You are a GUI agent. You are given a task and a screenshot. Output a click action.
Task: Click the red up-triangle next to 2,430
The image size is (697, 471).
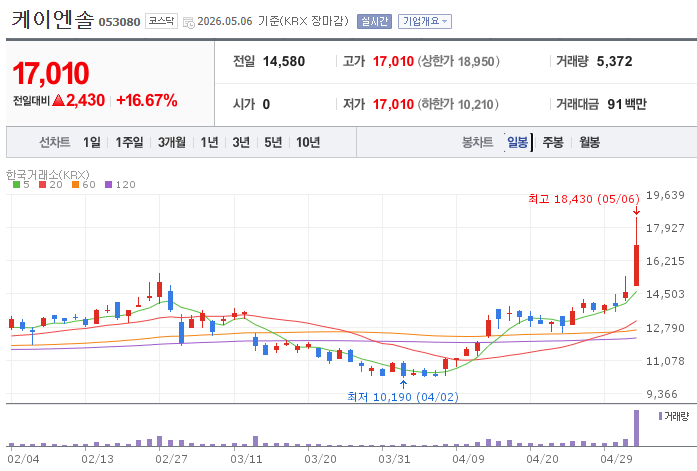tap(59, 100)
